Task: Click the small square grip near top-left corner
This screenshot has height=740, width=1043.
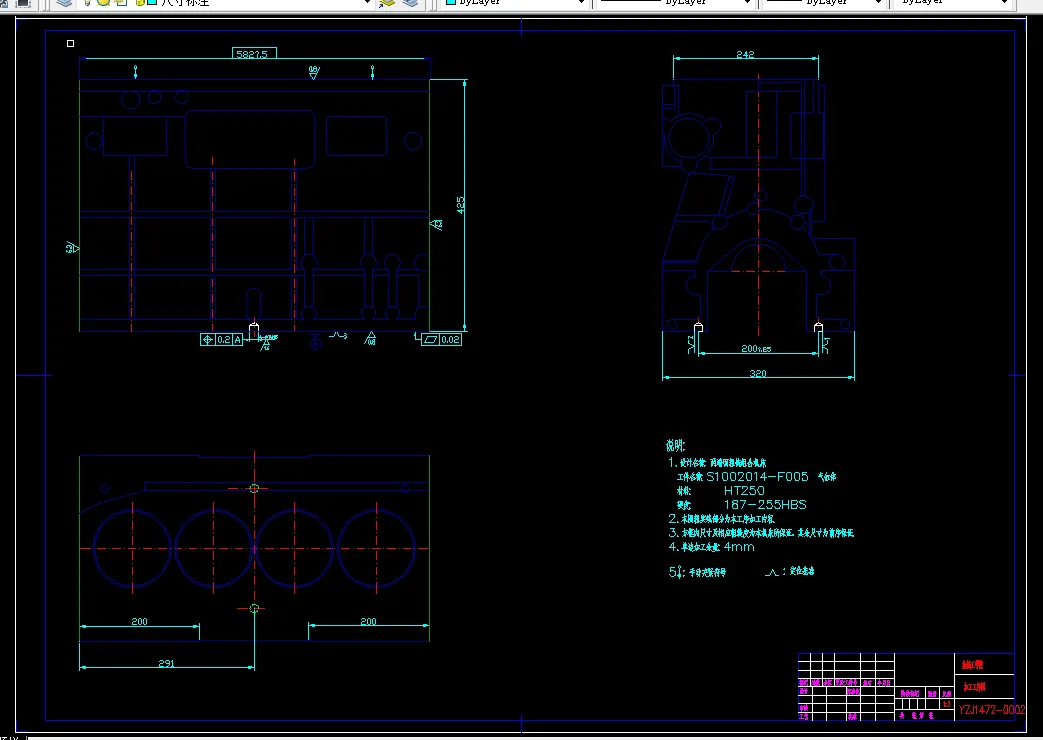Action: tap(71, 43)
